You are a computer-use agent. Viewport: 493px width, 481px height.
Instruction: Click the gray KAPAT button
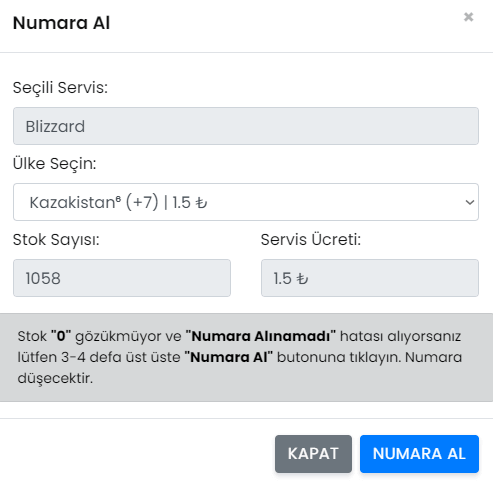(313, 454)
